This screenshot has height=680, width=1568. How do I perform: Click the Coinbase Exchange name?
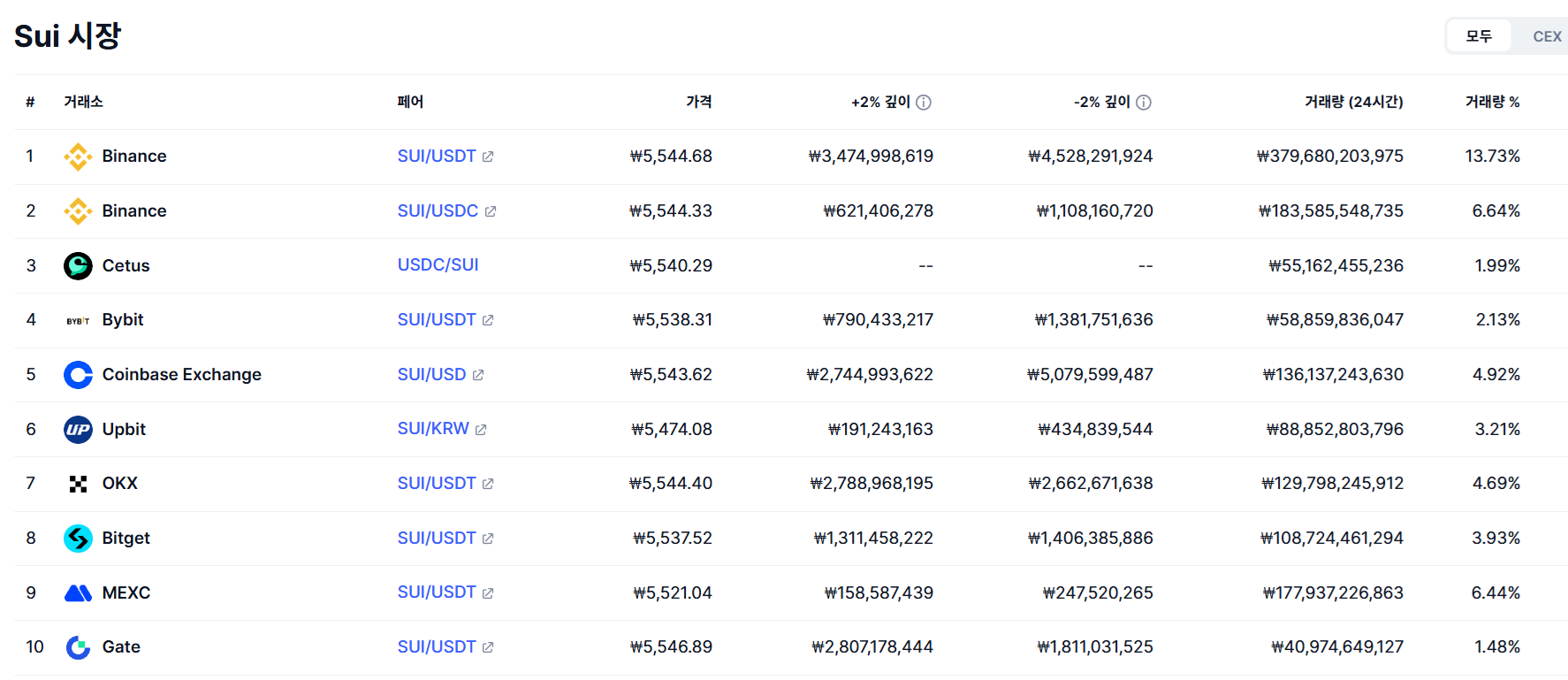(182, 374)
